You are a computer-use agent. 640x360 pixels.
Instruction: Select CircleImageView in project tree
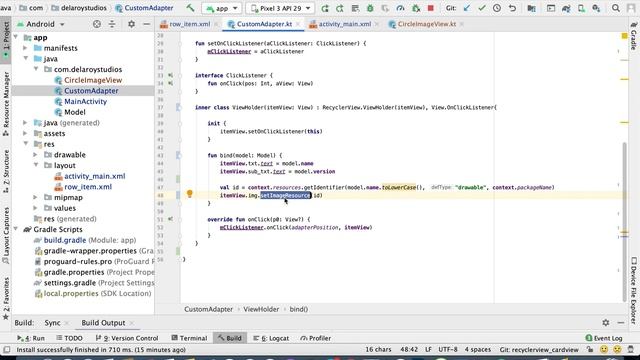click(93, 80)
